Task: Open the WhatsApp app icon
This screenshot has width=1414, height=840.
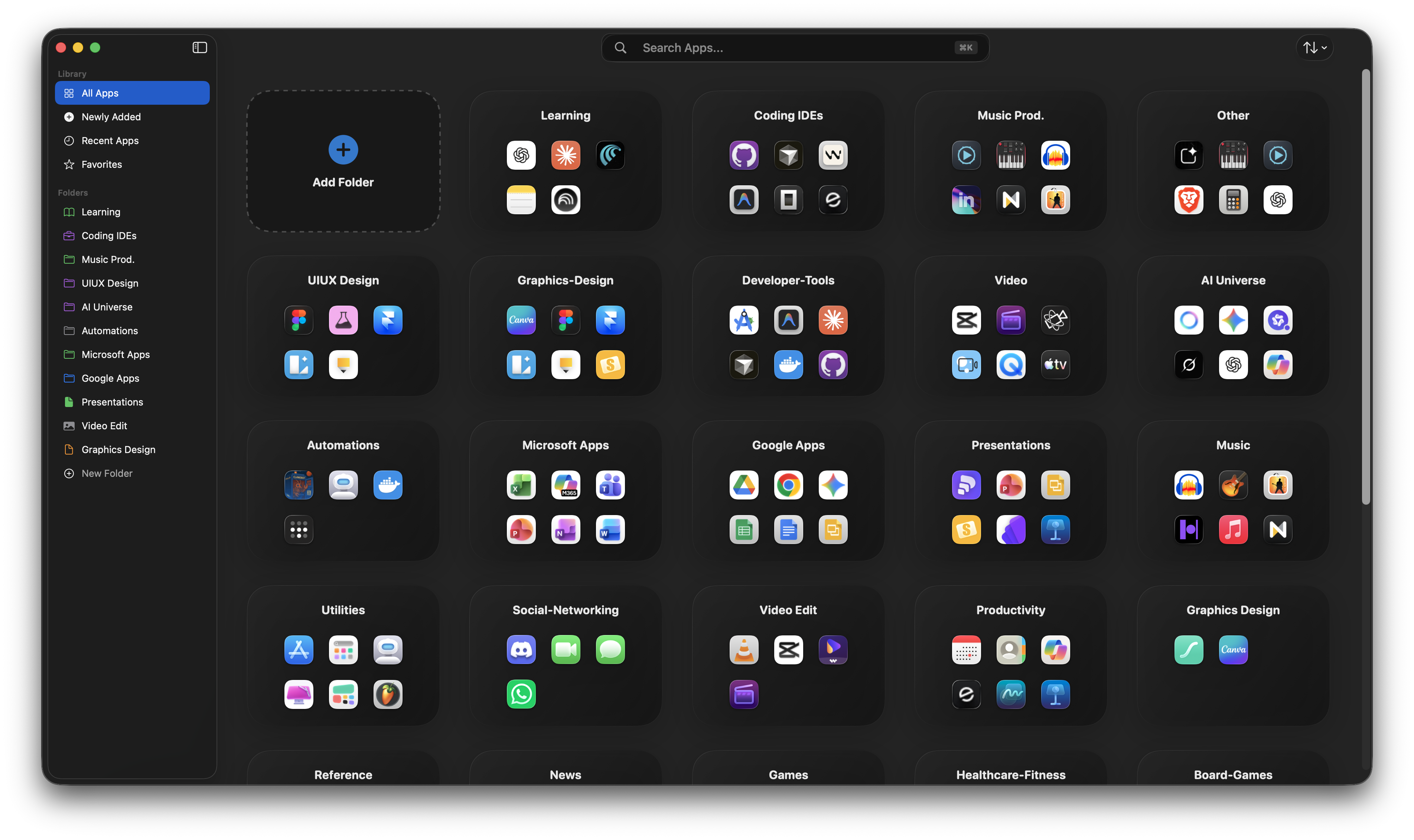Action: 521,694
